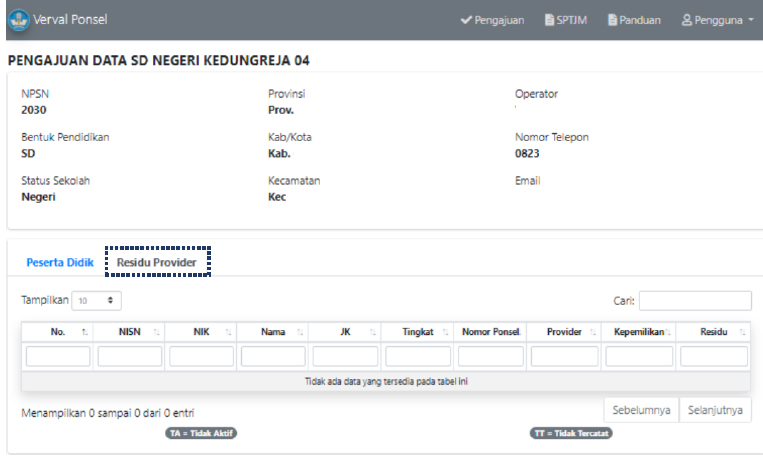Click the Verval Ponsel brand title
Viewport: 763px width, 456px height.
click(x=70, y=19)
